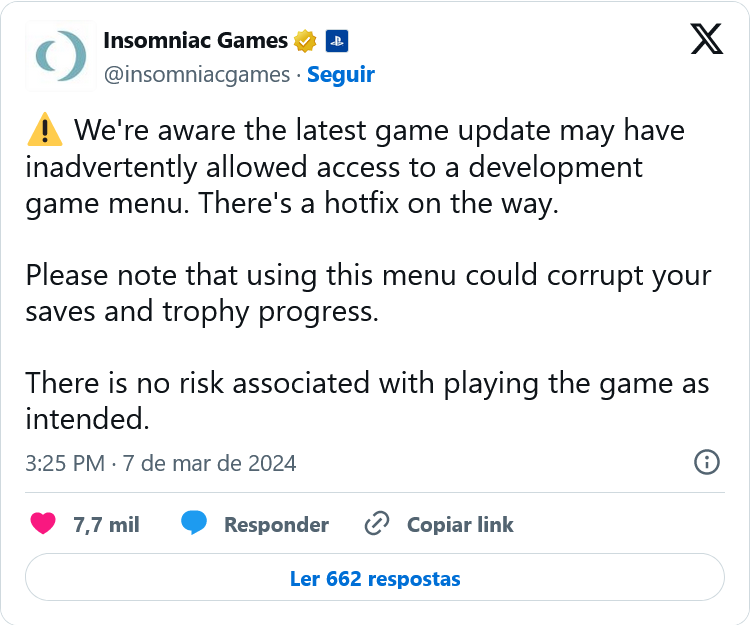Click the text about corrupt saves
The height and width of the screenshot is (625, 750).
367,292
